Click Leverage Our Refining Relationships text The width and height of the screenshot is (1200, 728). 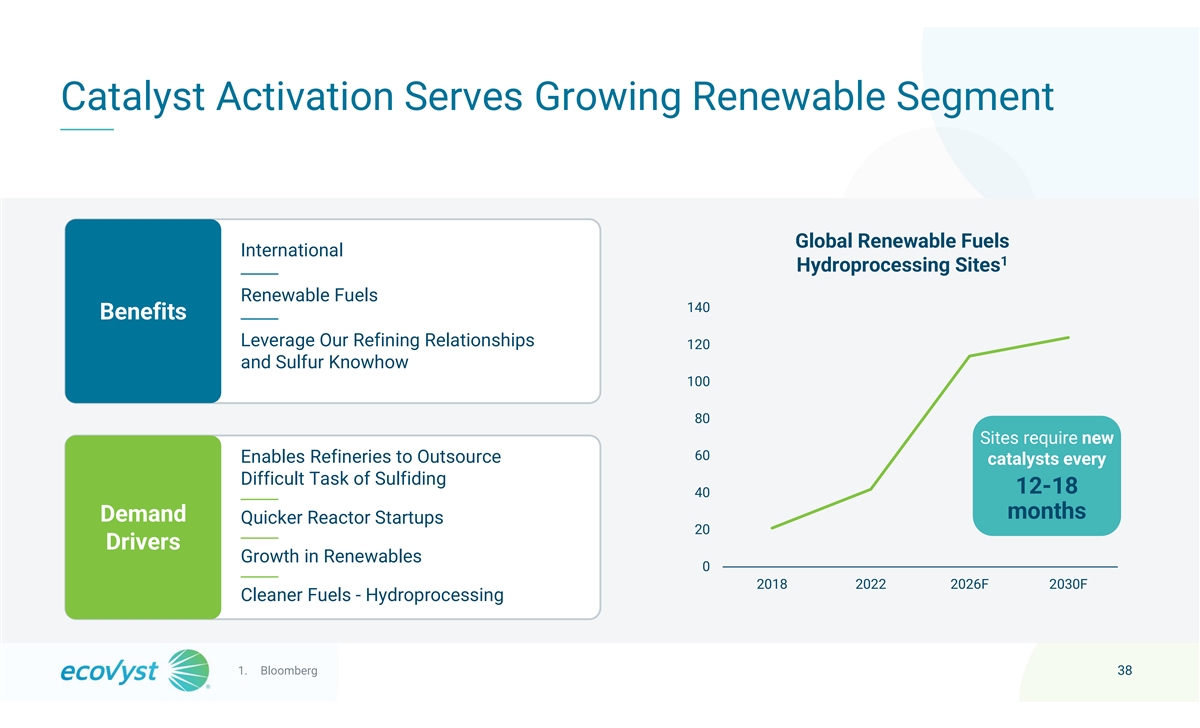(x=387, y=340)
